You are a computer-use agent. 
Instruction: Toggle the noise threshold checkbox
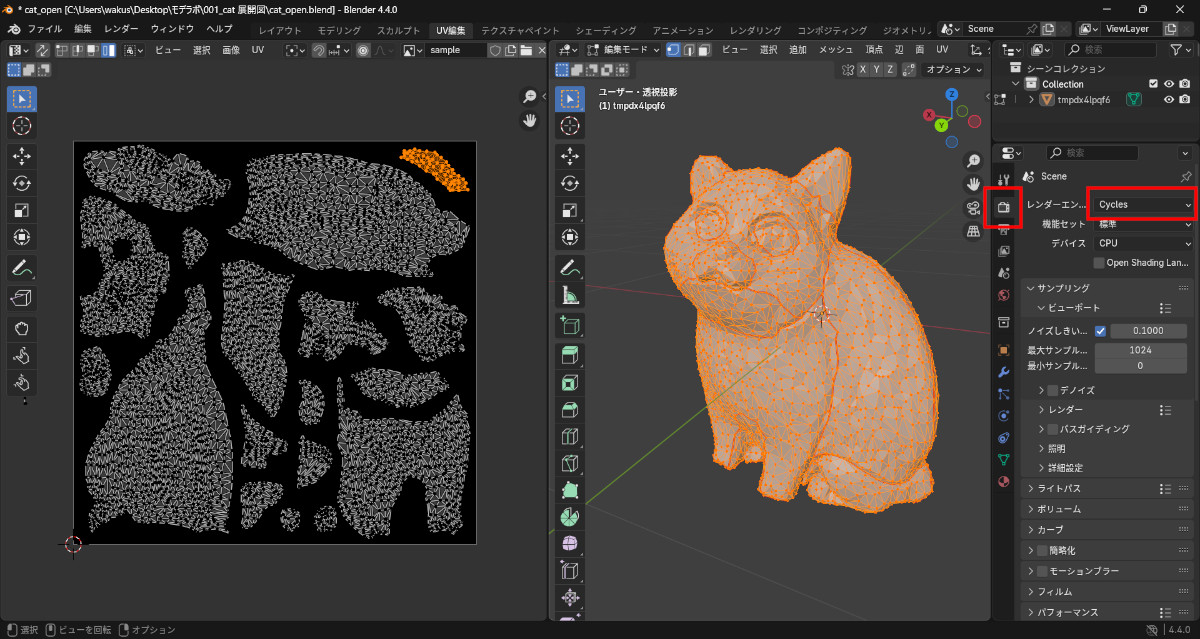tap(1101, 331)
